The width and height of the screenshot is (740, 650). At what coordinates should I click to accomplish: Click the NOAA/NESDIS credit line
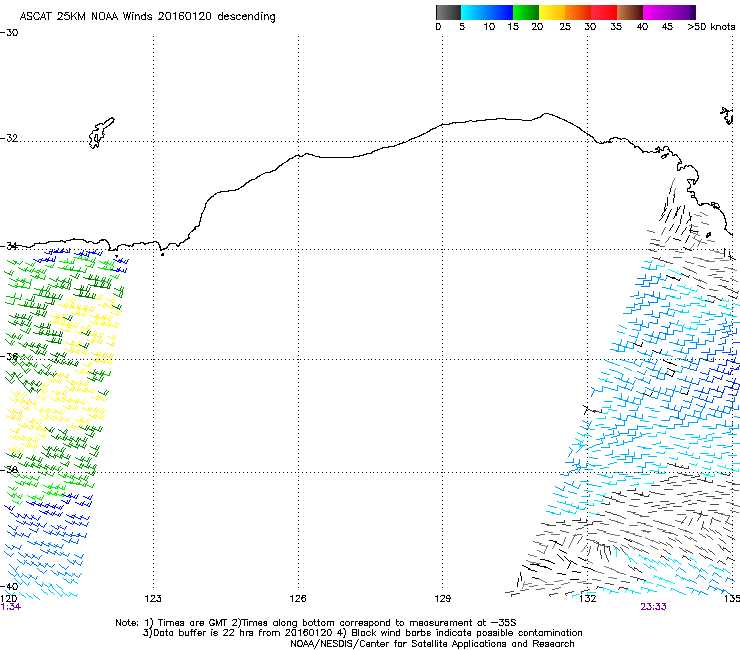[432, 644]
